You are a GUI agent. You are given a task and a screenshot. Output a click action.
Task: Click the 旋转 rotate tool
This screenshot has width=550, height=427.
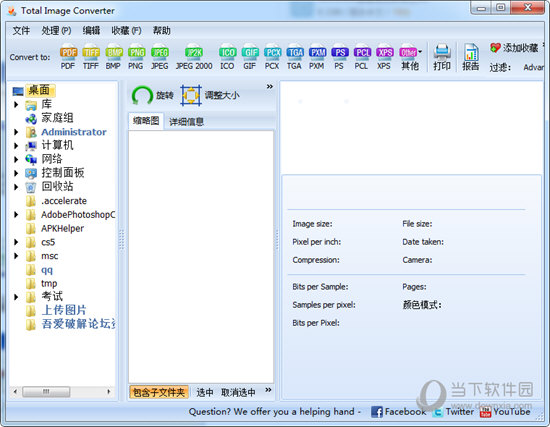tap(153, 95)
